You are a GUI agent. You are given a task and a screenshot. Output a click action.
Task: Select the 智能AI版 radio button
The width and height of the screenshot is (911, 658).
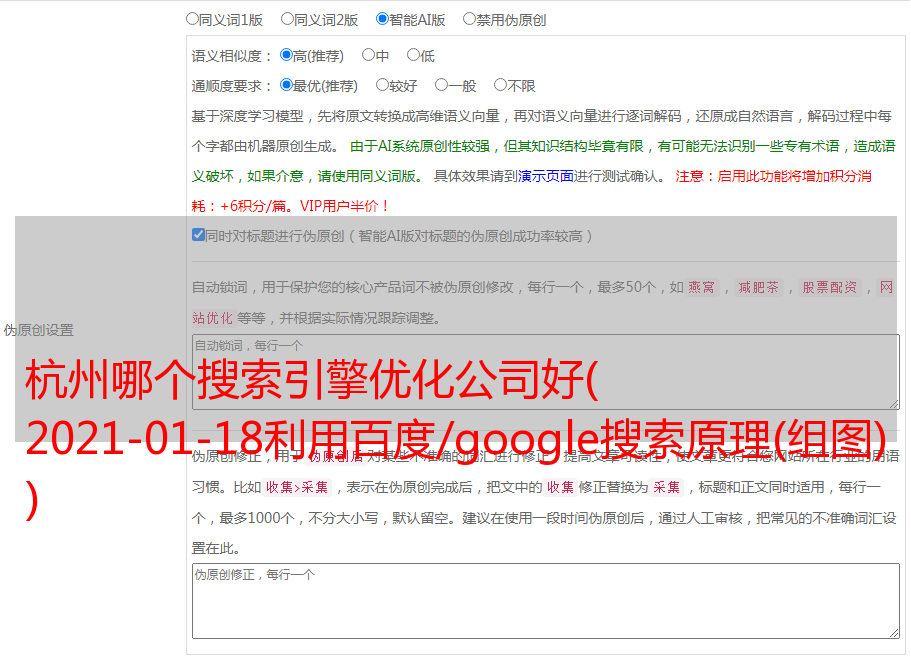click(382, 18)
